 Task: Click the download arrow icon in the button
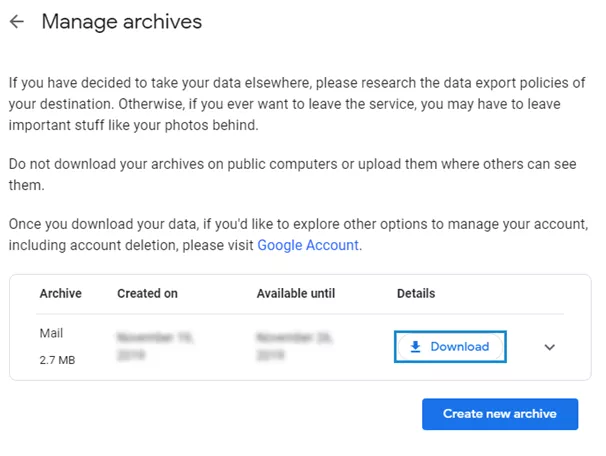point(416,347)
